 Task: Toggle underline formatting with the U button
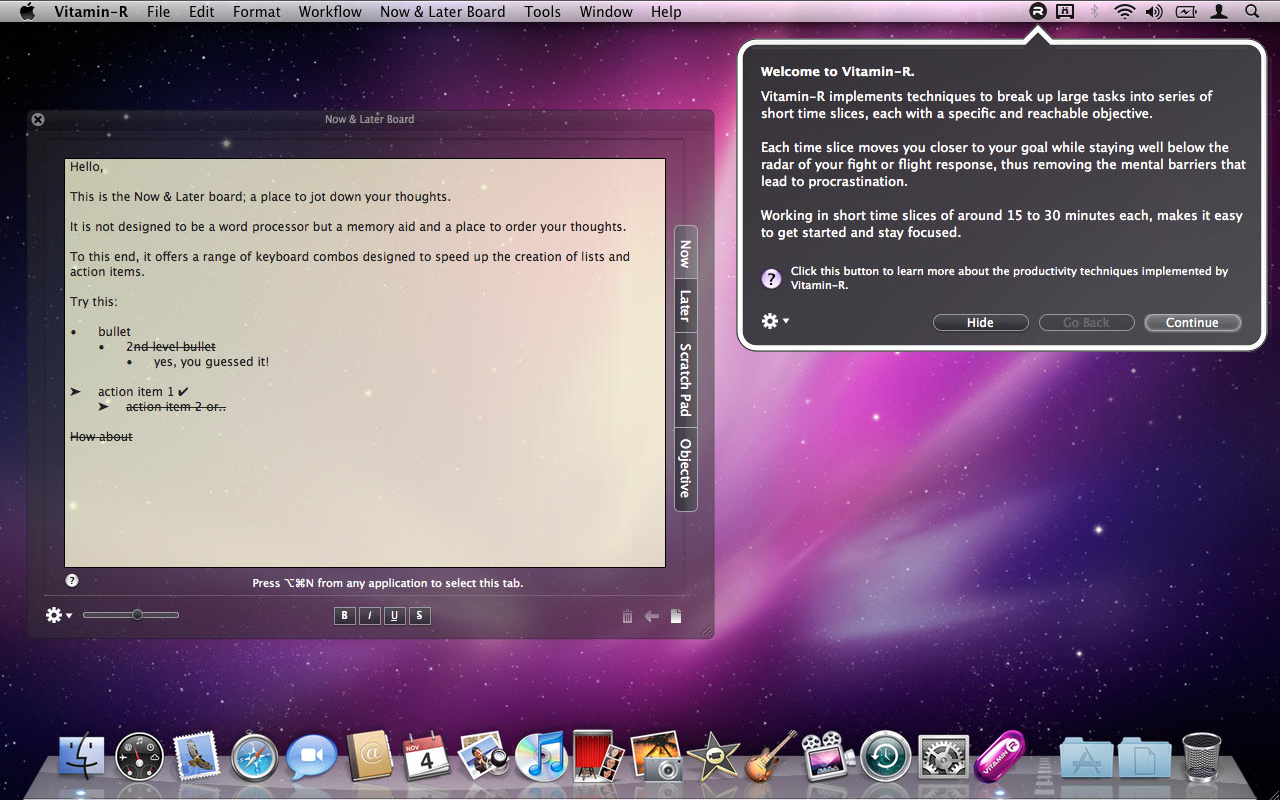[395, 616]
